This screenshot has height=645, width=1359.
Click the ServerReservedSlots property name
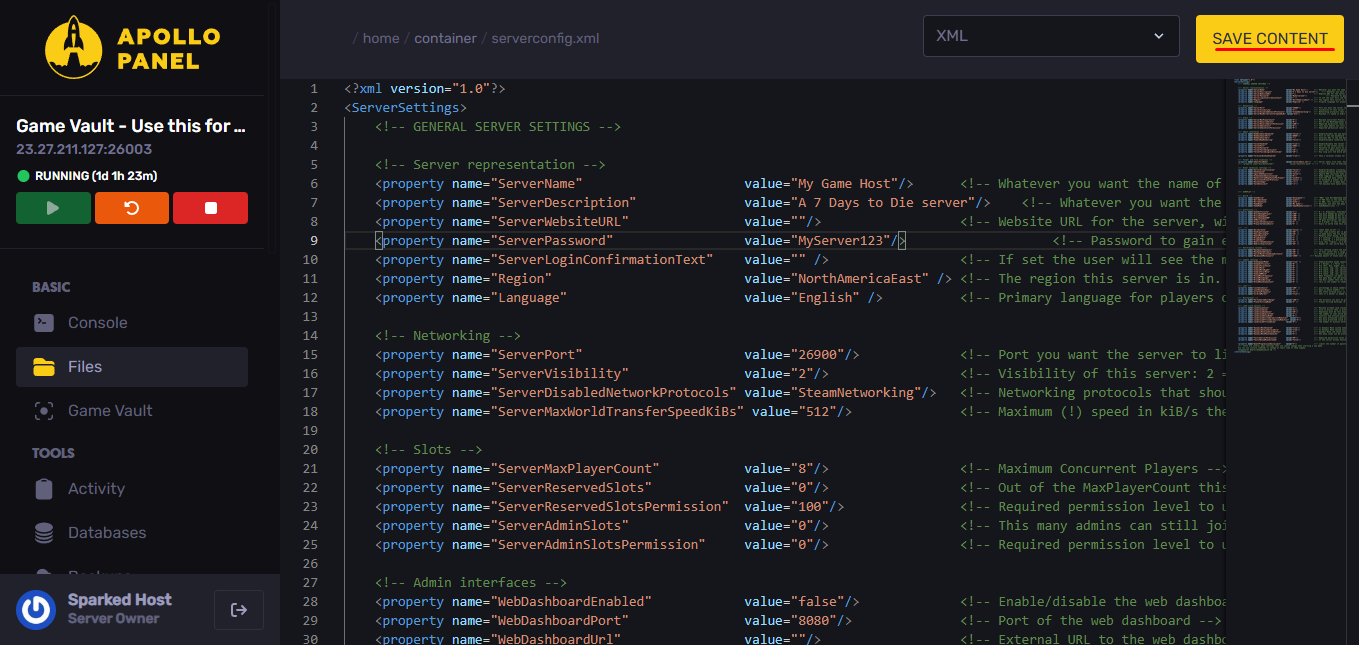click(570, 488)
